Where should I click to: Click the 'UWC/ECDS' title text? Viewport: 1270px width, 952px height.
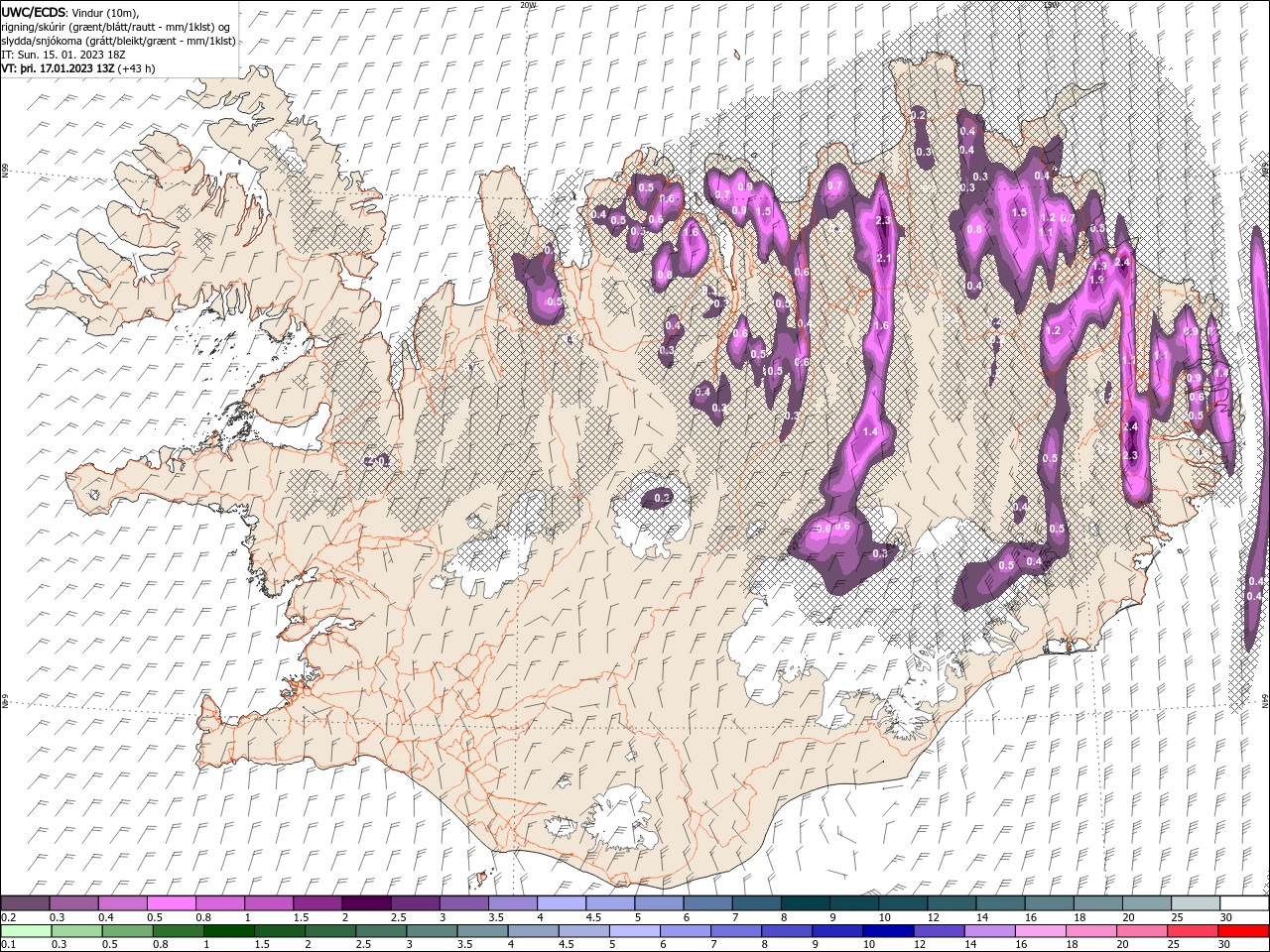34,12
